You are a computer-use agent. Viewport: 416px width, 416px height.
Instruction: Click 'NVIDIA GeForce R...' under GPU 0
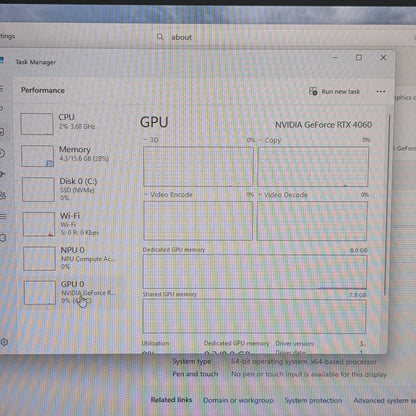[88, 293]
